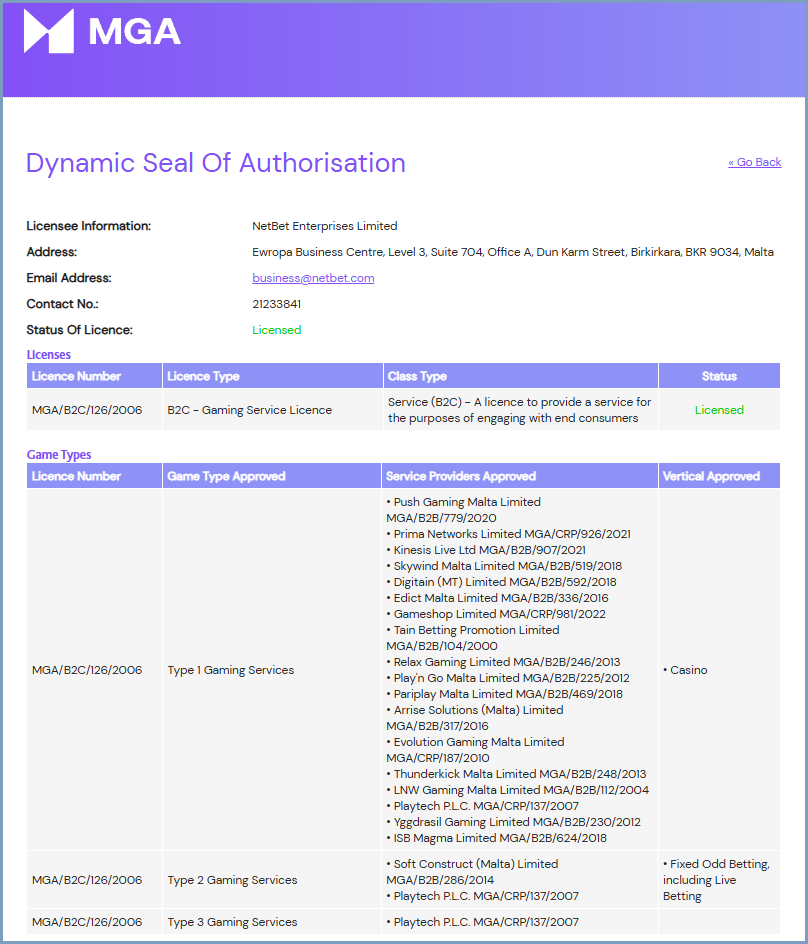The width and height of the screenshot is (808, 944).
Task: Select LNW Gaming Malta Limited entry
Action: [x=518, y=789]
